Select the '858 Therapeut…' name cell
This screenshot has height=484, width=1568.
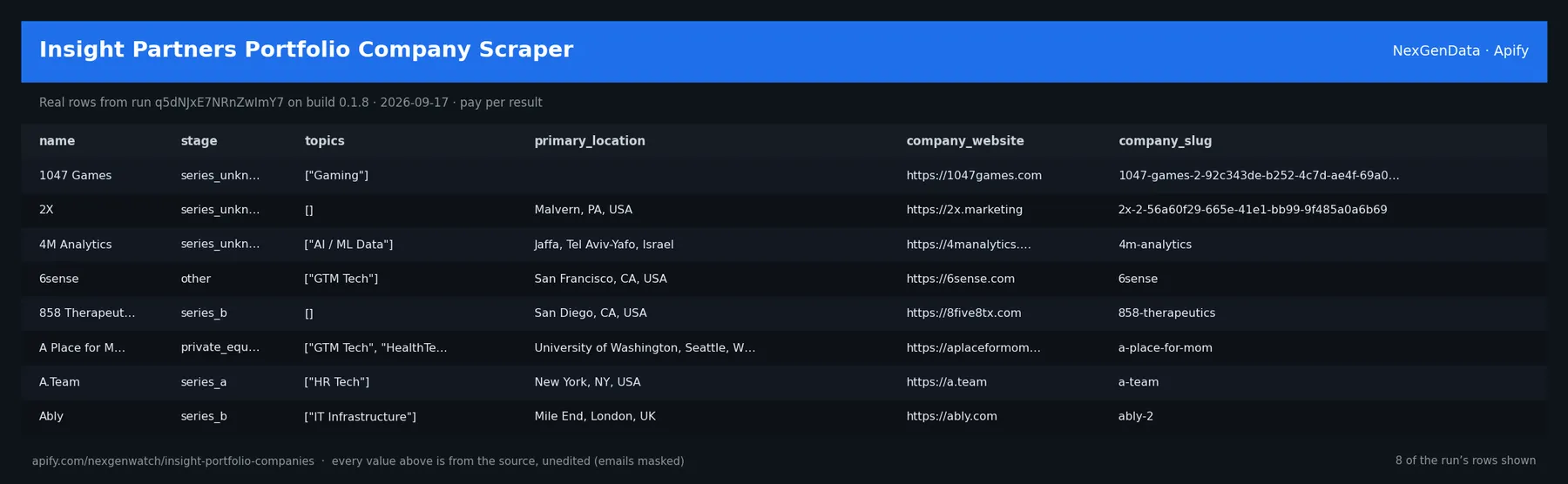point(87,313)
